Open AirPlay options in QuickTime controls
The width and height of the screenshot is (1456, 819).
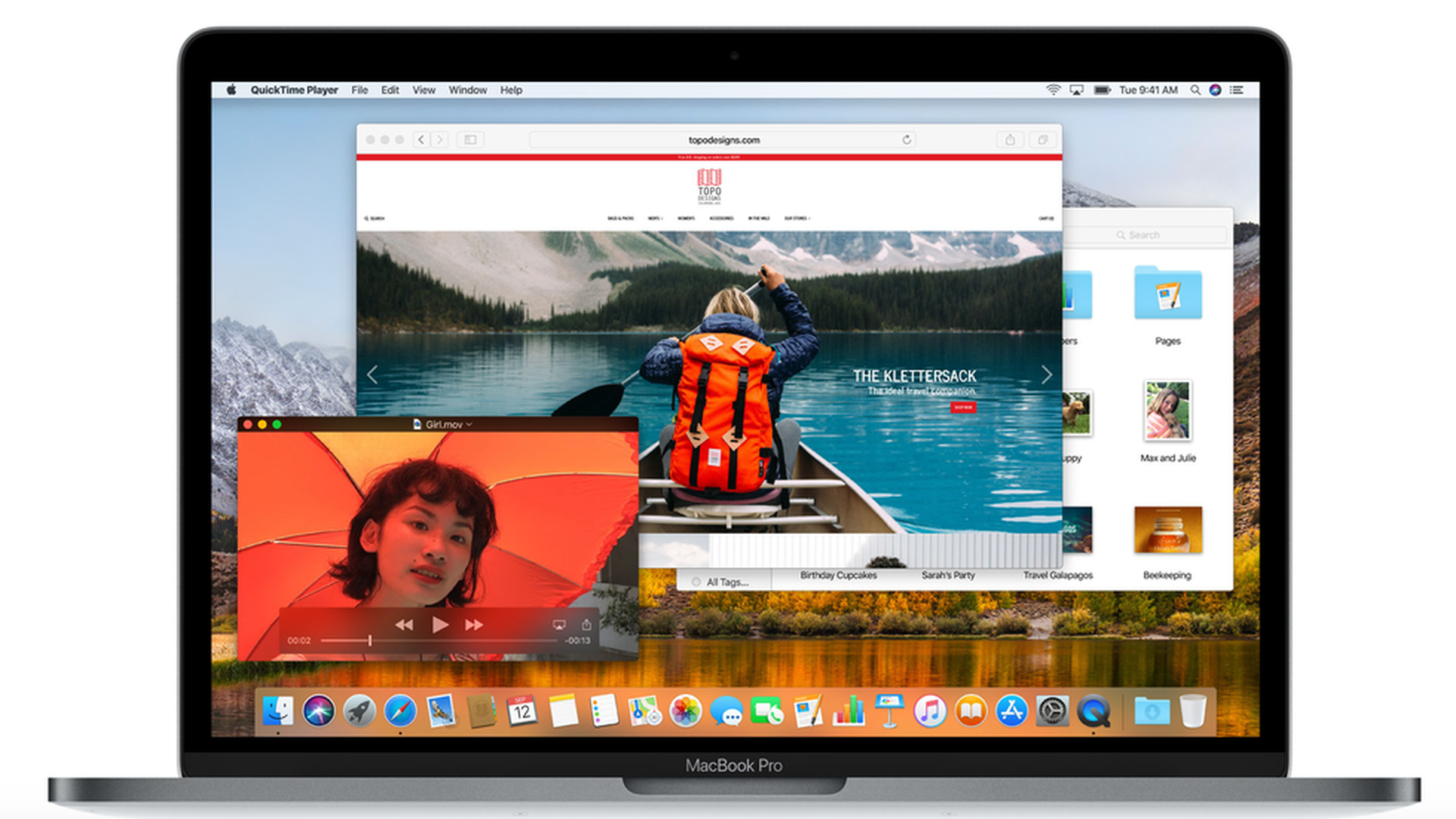559,625
